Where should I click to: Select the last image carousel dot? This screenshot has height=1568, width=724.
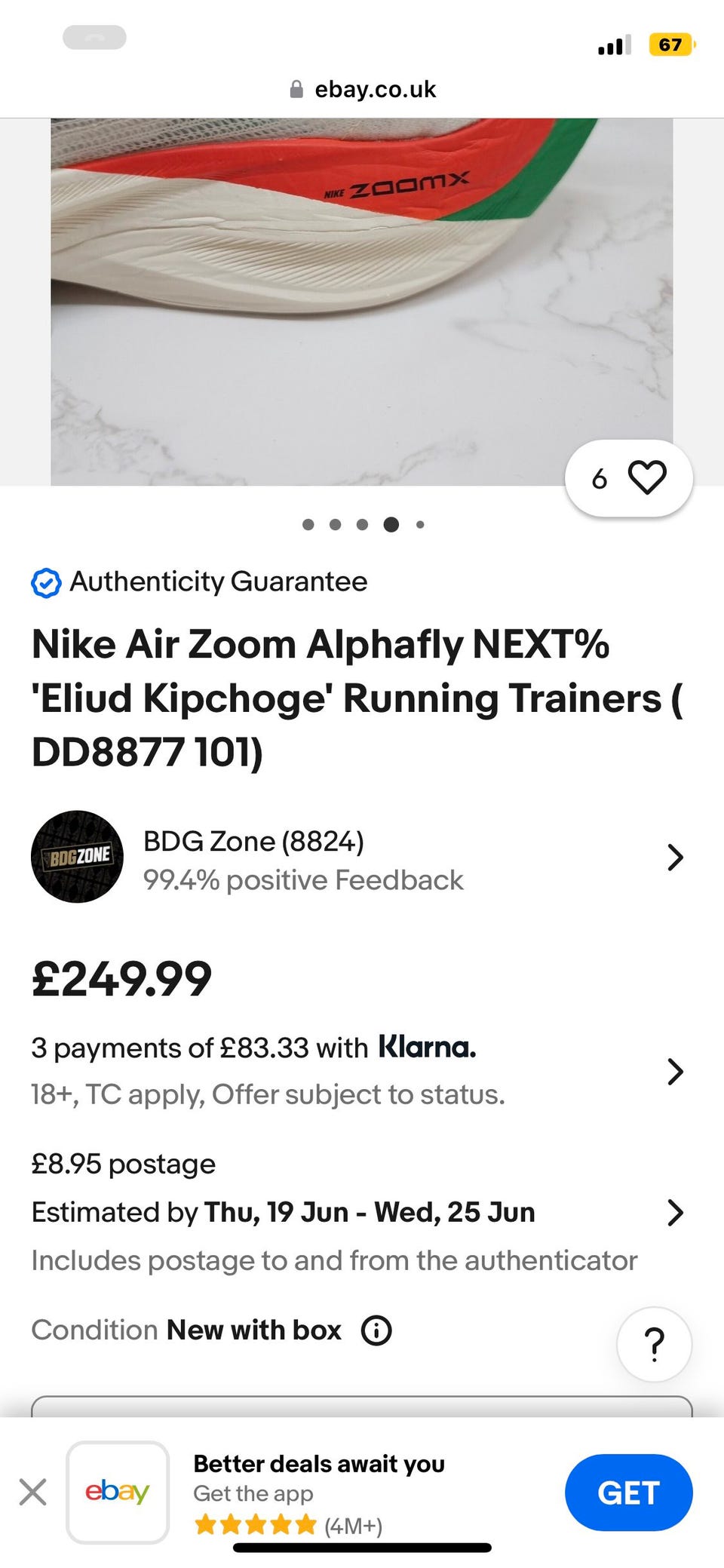[420, 525]
